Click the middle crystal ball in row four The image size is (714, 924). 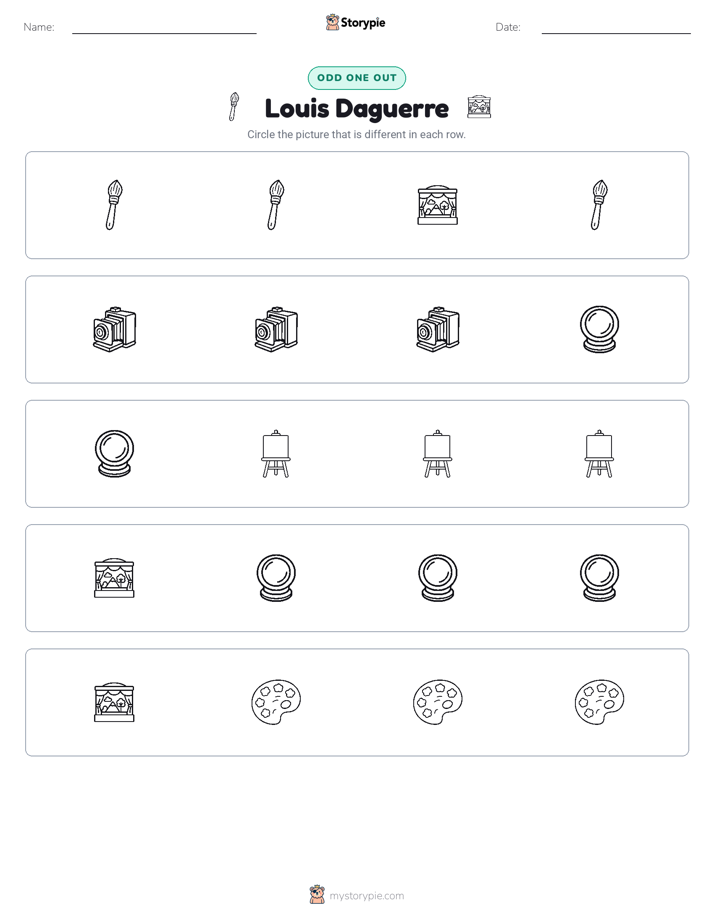[437, 578]
